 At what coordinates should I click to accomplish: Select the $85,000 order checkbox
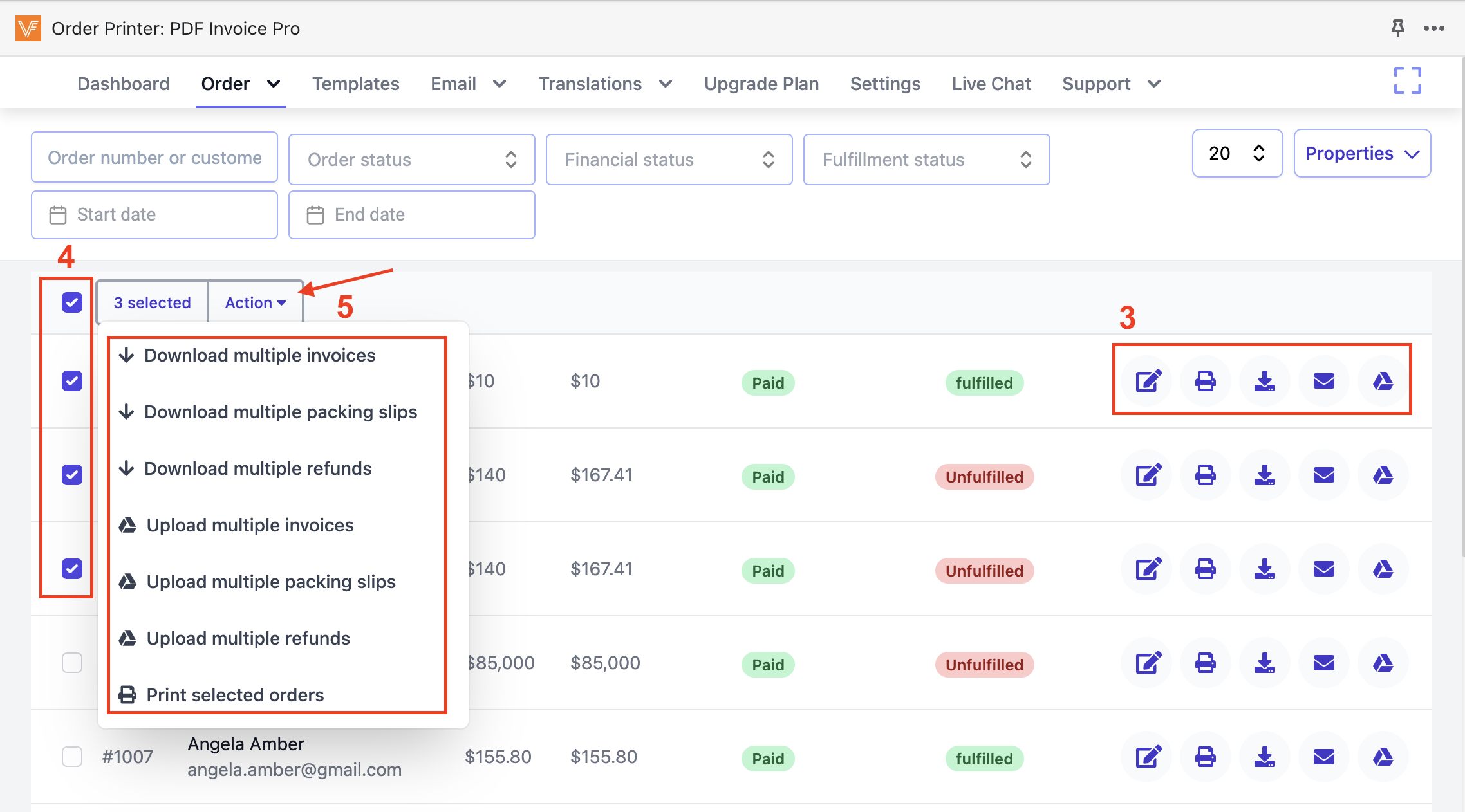point(72,663)
